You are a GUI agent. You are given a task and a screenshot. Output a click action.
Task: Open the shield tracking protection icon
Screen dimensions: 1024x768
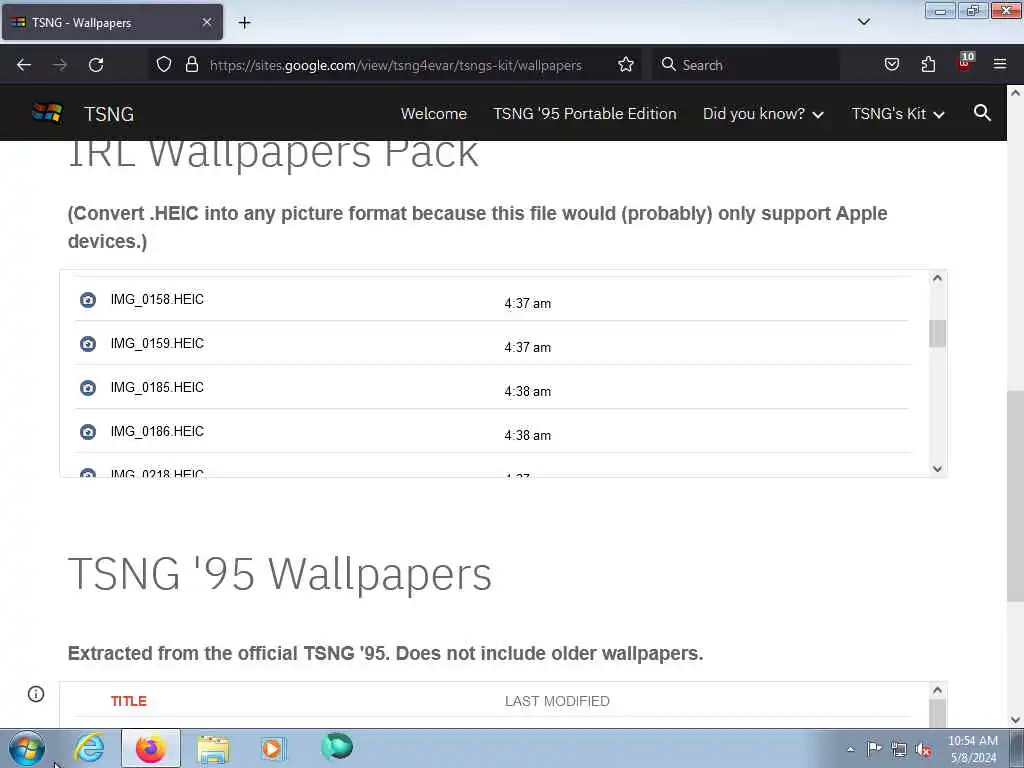pyautogui.click(x=164, y=64)
